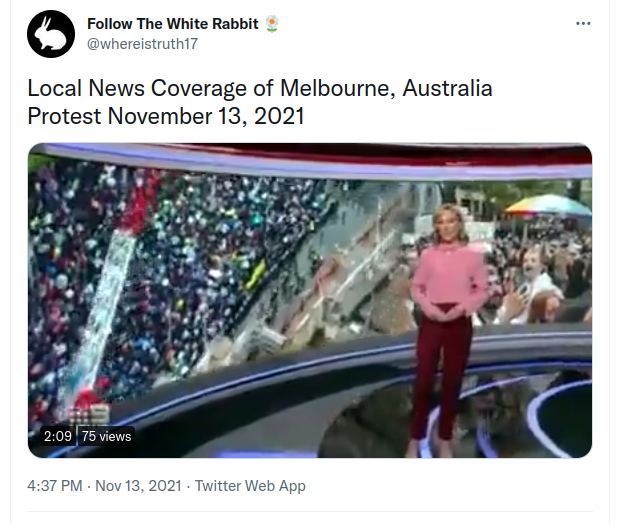Play the Melbourne protest news video

click(x=310, y=300)
